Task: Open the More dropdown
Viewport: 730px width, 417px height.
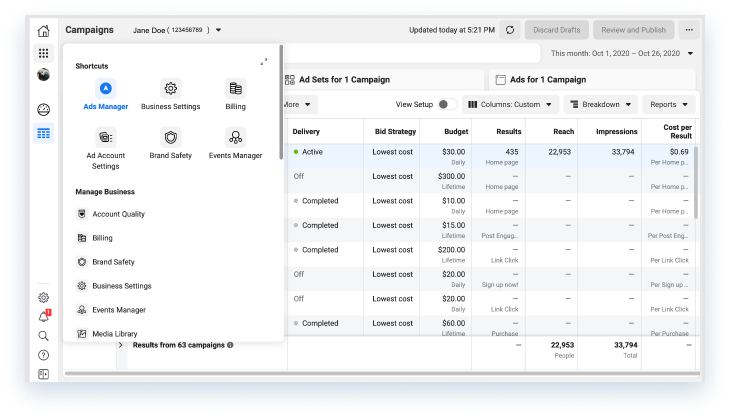Action: click(301, 105)
